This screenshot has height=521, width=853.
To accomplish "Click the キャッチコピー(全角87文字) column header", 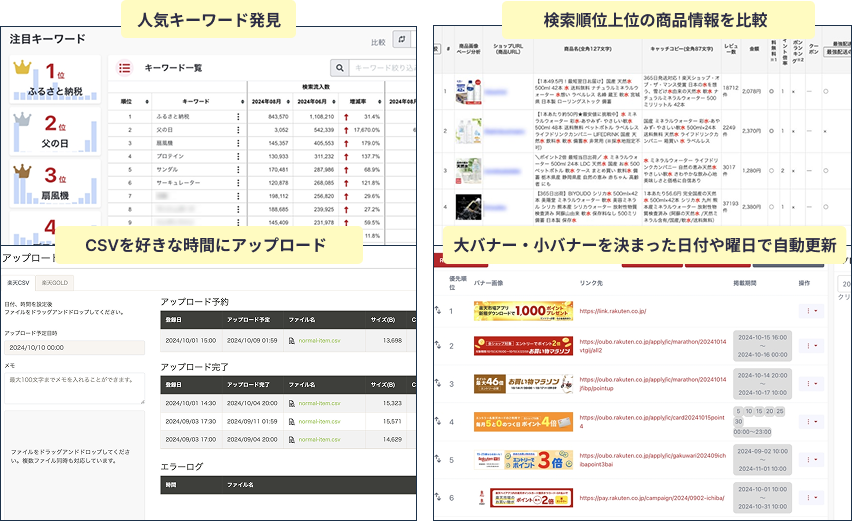I will click(682, 49).
